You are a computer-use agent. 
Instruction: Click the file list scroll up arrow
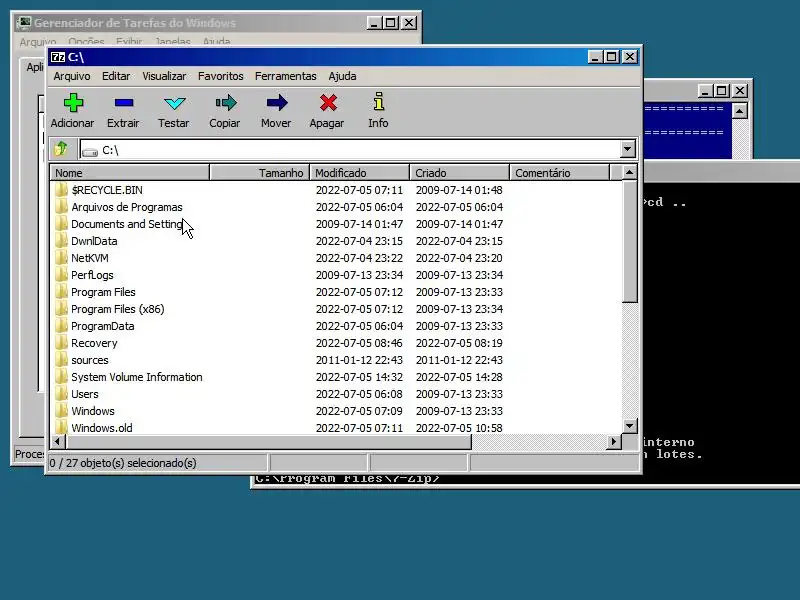pyautogui.click(x=630, y=172)
